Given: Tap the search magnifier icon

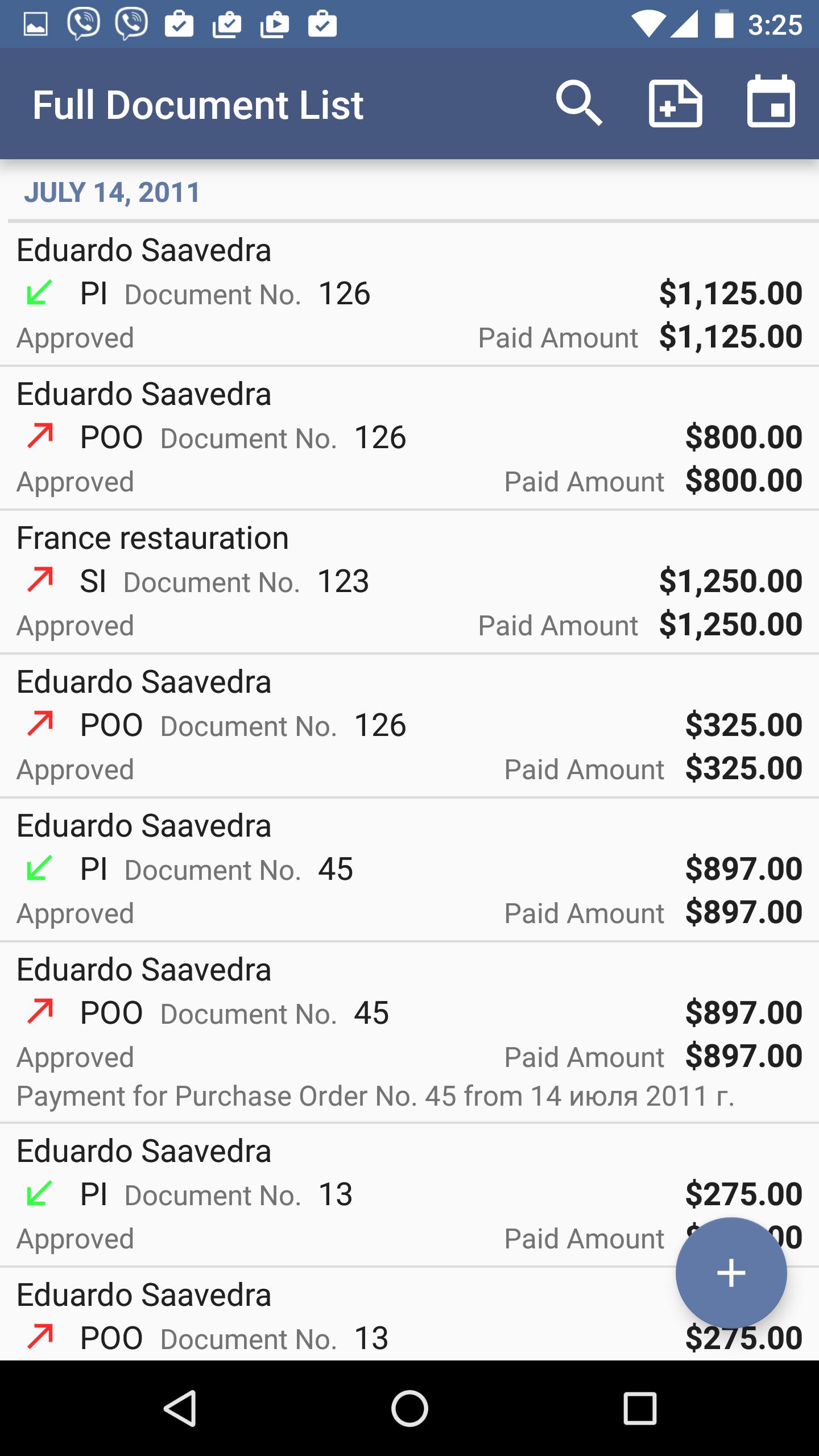Looking at the screenshot, I should click(x=578, y=104).
